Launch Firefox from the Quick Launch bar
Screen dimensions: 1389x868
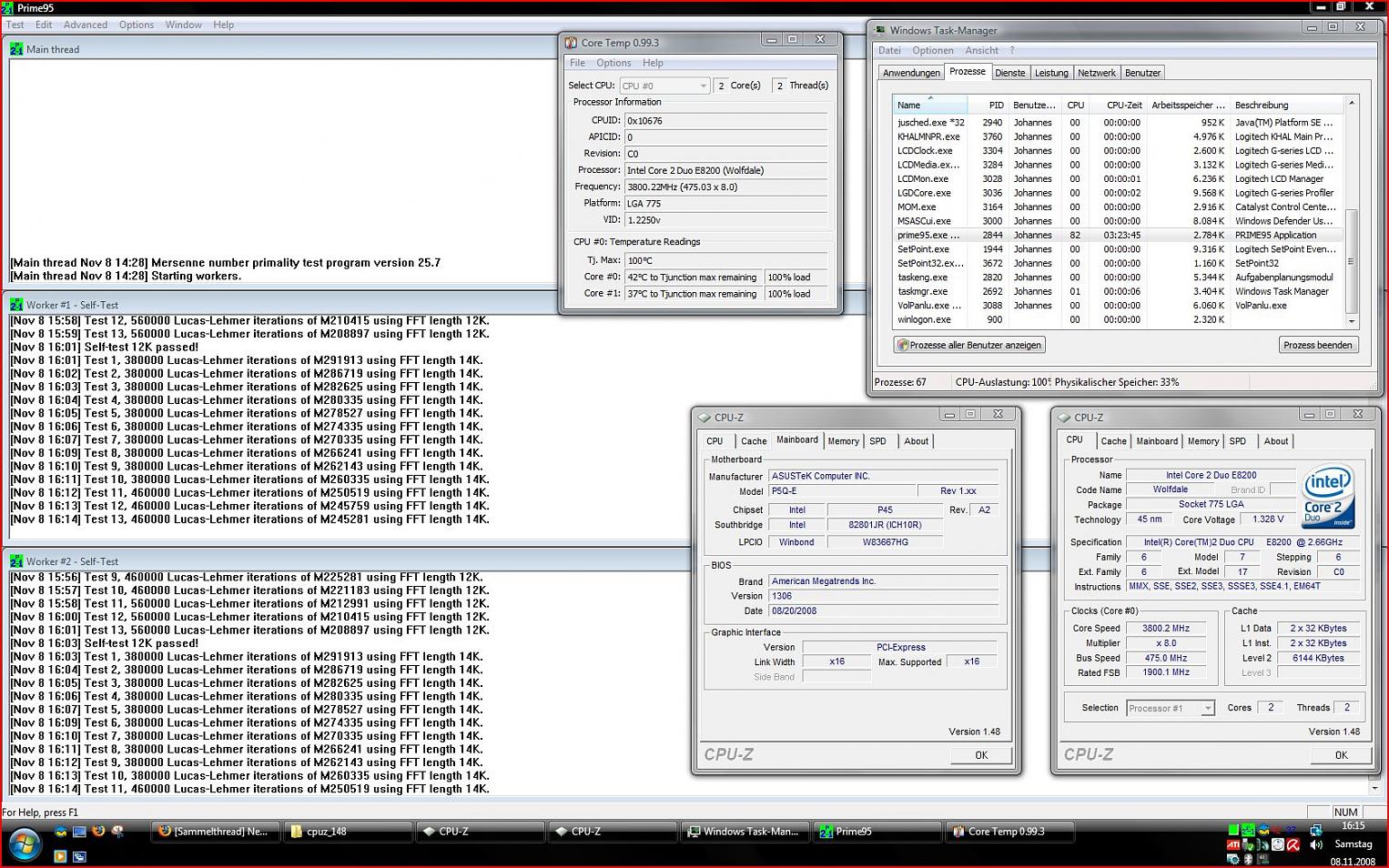point(98,831)
